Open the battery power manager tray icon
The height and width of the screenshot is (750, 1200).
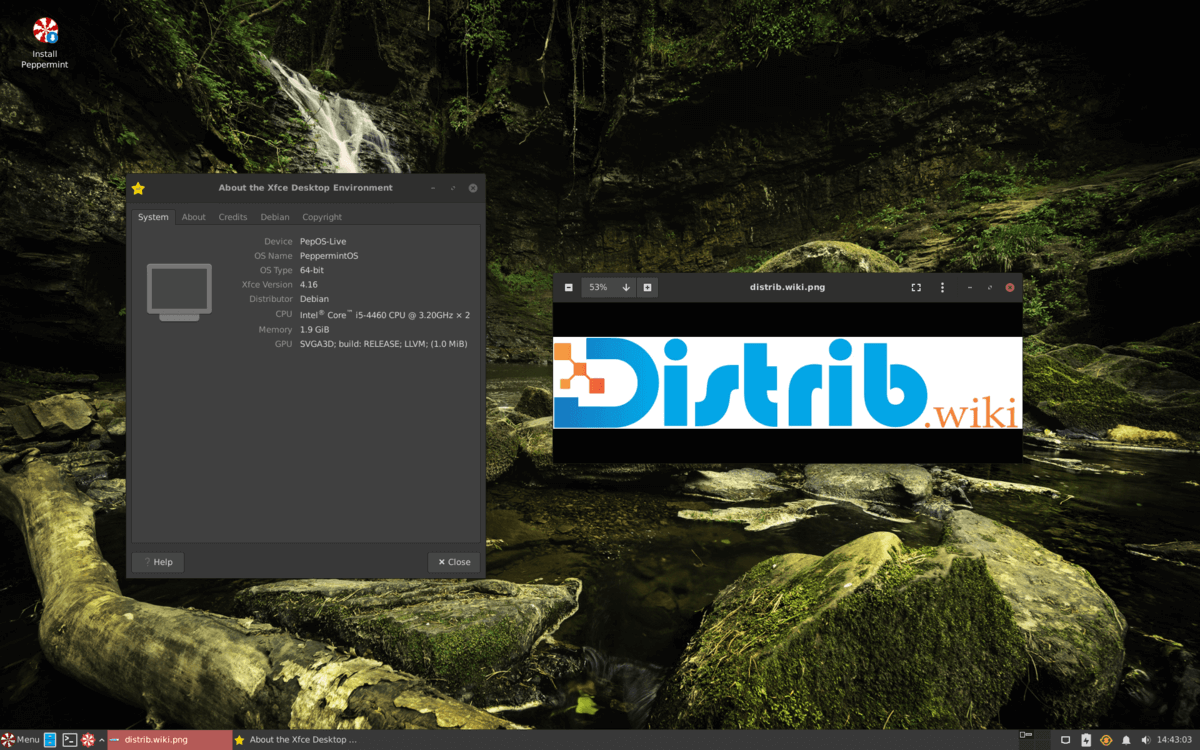coord(1086,740)
